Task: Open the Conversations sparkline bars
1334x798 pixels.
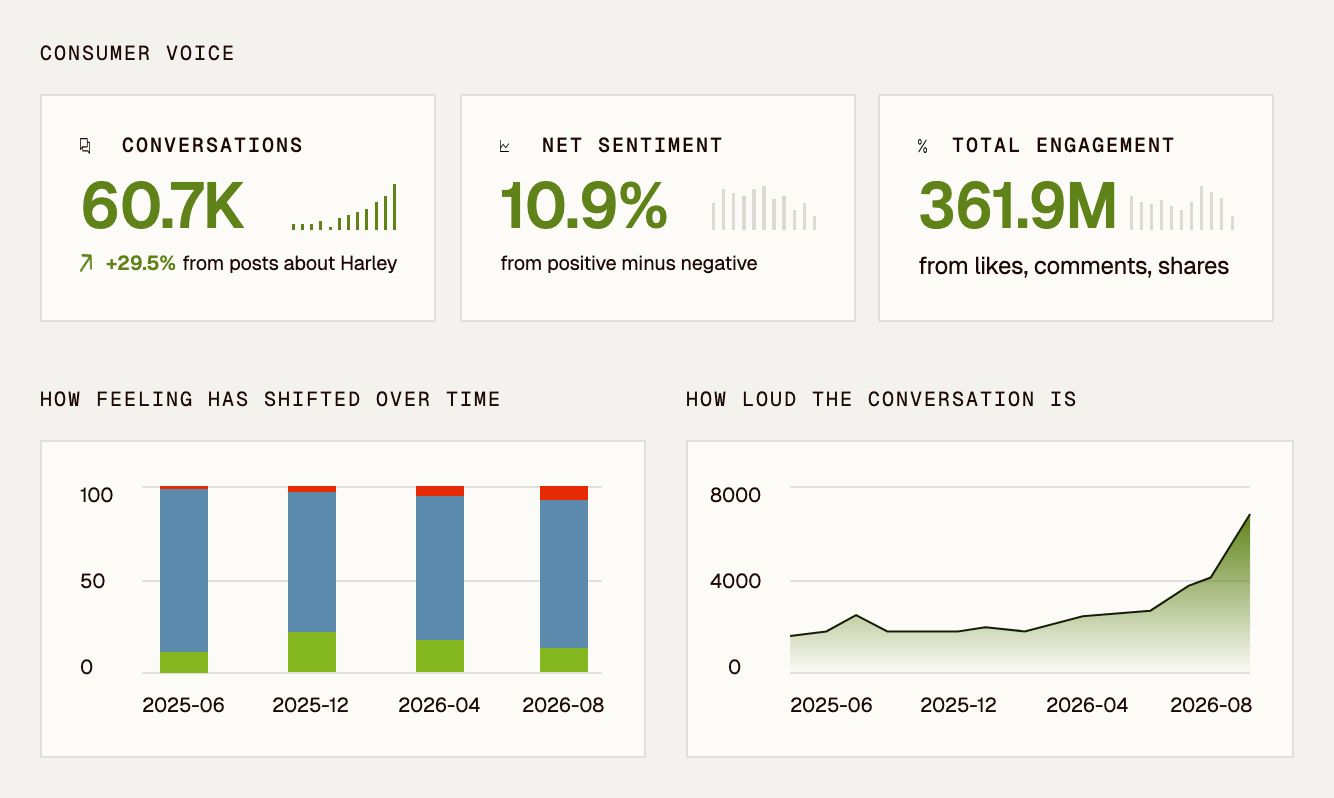Action: click(x=344, y=207)
